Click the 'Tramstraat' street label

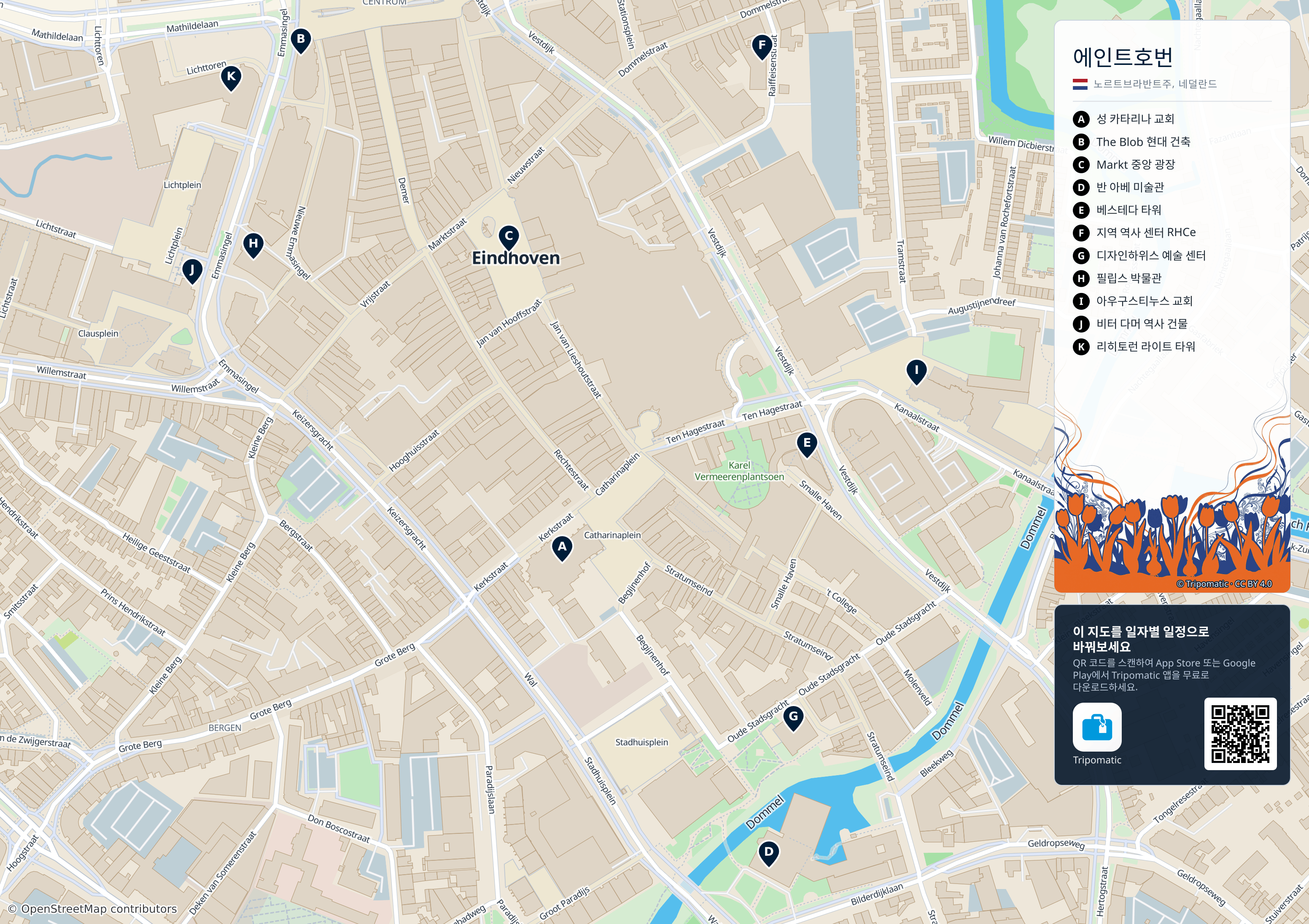[901, 262]
